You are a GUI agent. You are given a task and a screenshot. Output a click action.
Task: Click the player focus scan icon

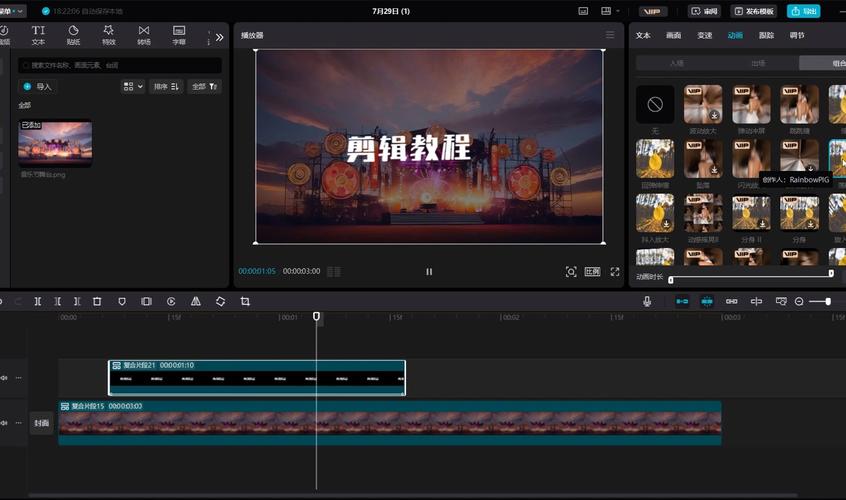571,272
